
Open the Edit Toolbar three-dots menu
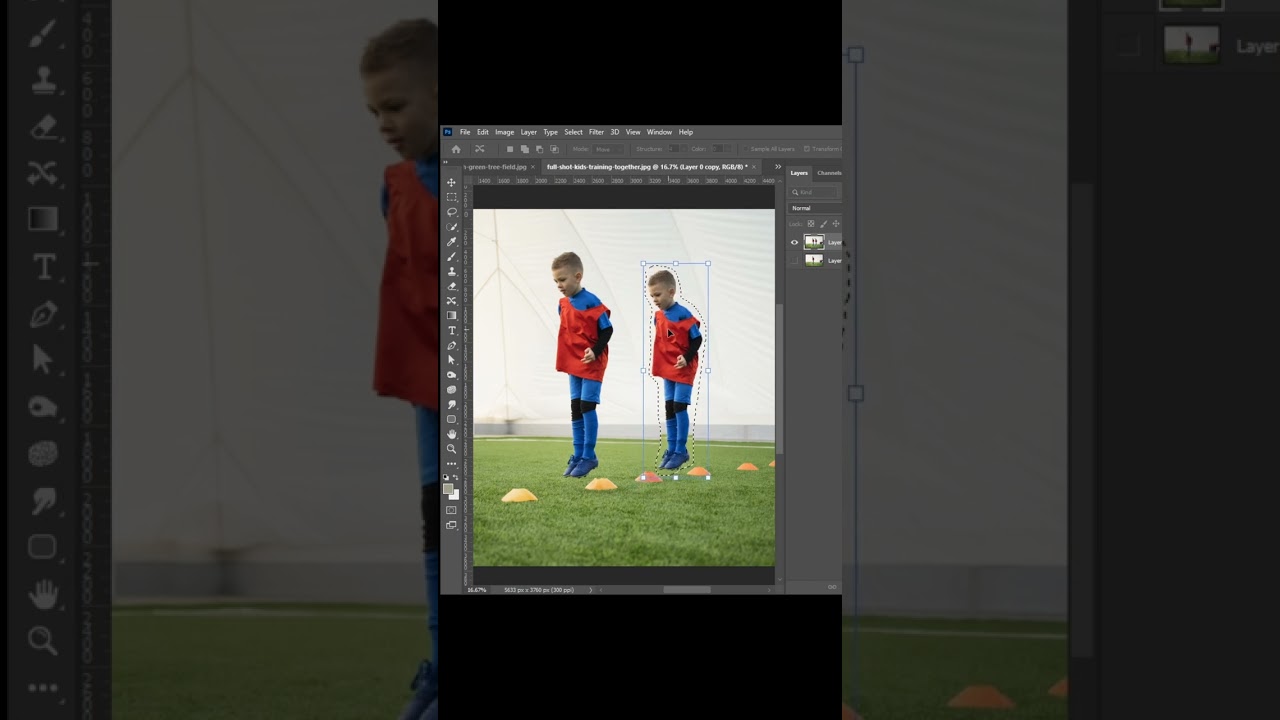(451, 464)
